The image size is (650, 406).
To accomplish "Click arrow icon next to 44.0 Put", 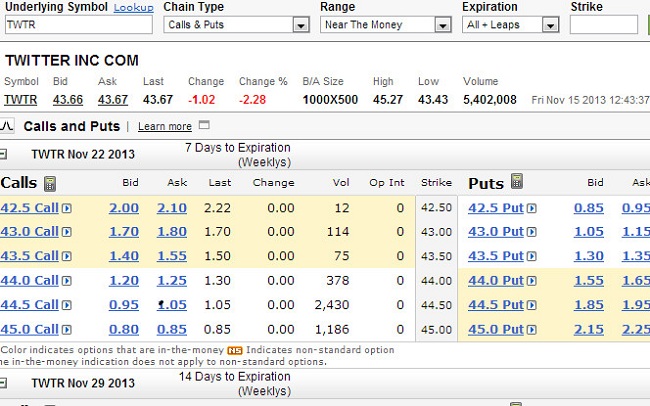I will 531,281.
